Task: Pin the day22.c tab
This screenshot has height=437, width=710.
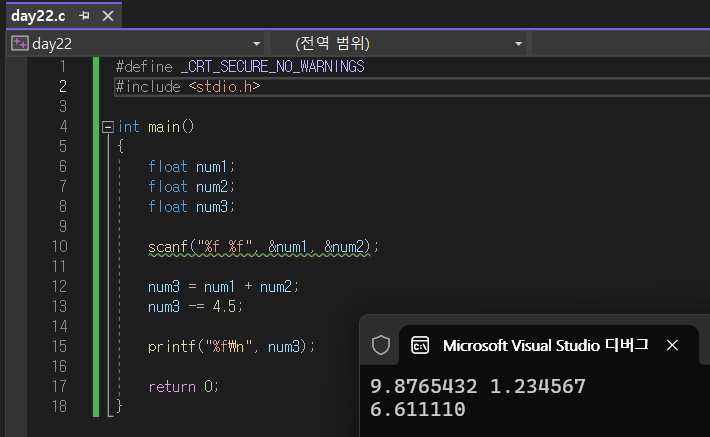Action: pos(84,16)
